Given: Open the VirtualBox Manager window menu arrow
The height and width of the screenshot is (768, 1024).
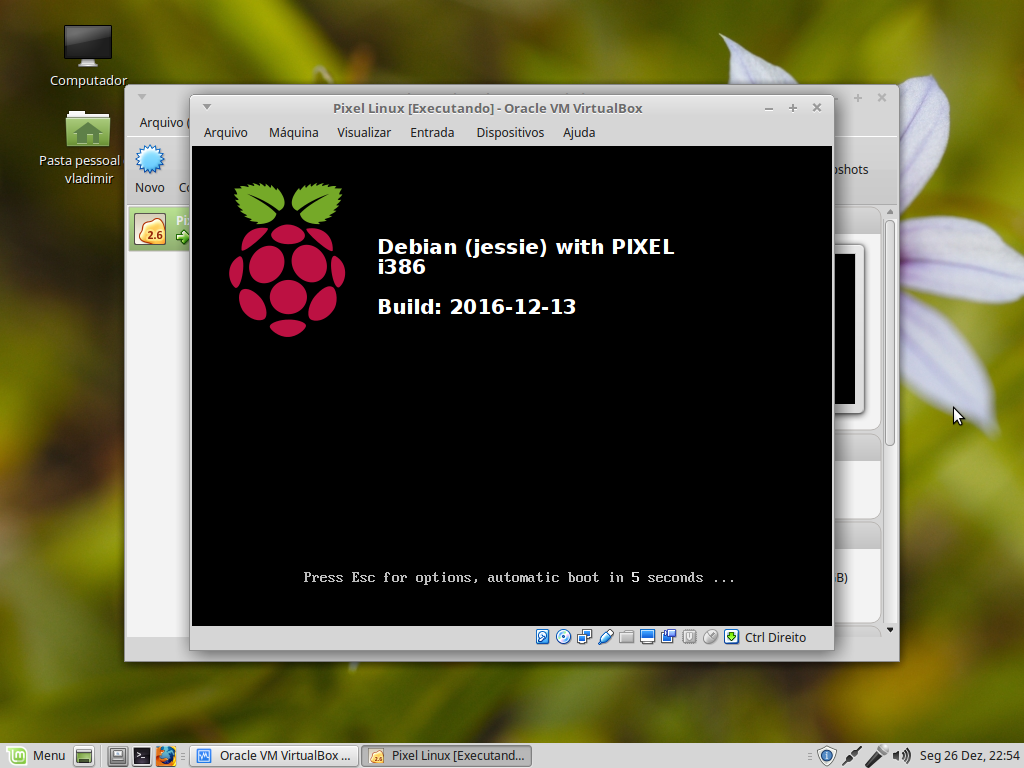Looking at the screenshot, I should (x=142, y=97).
